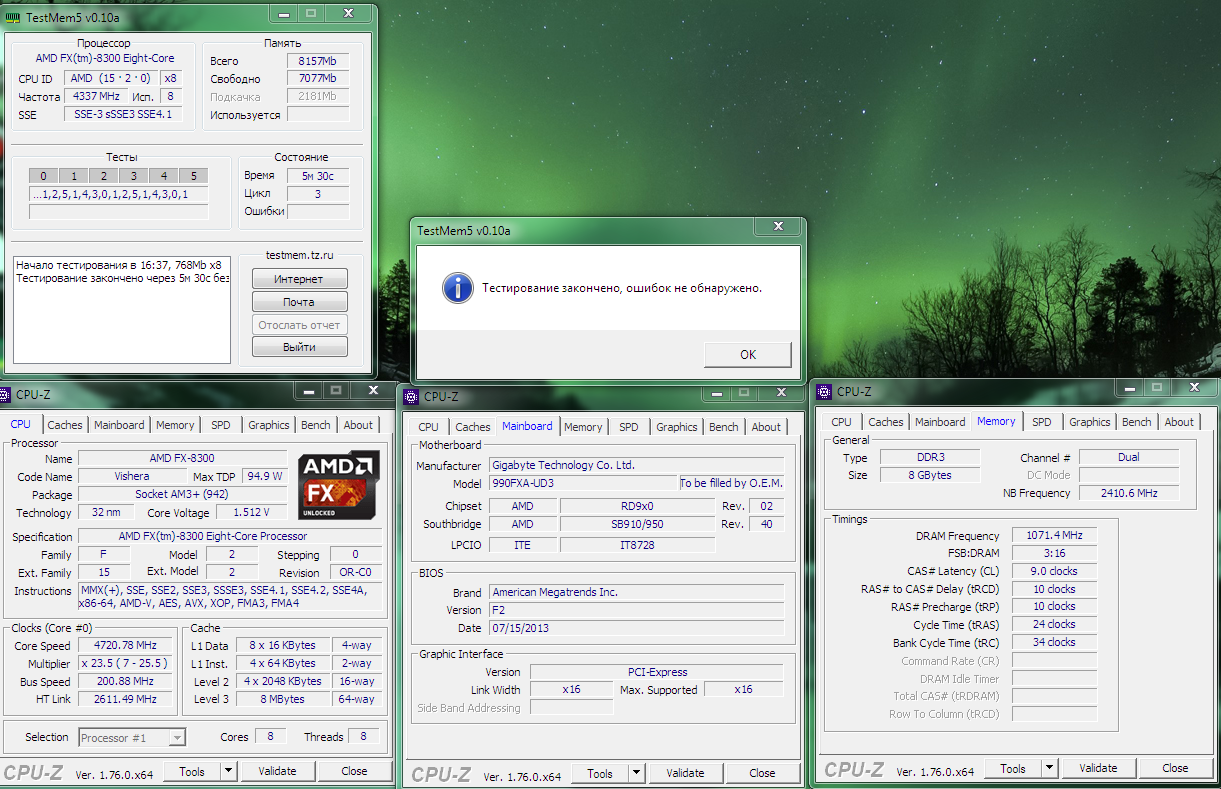This screenshot has width=1221, height=789.
Task: Open About tab in left CPU-Z window
Action: 358,425
